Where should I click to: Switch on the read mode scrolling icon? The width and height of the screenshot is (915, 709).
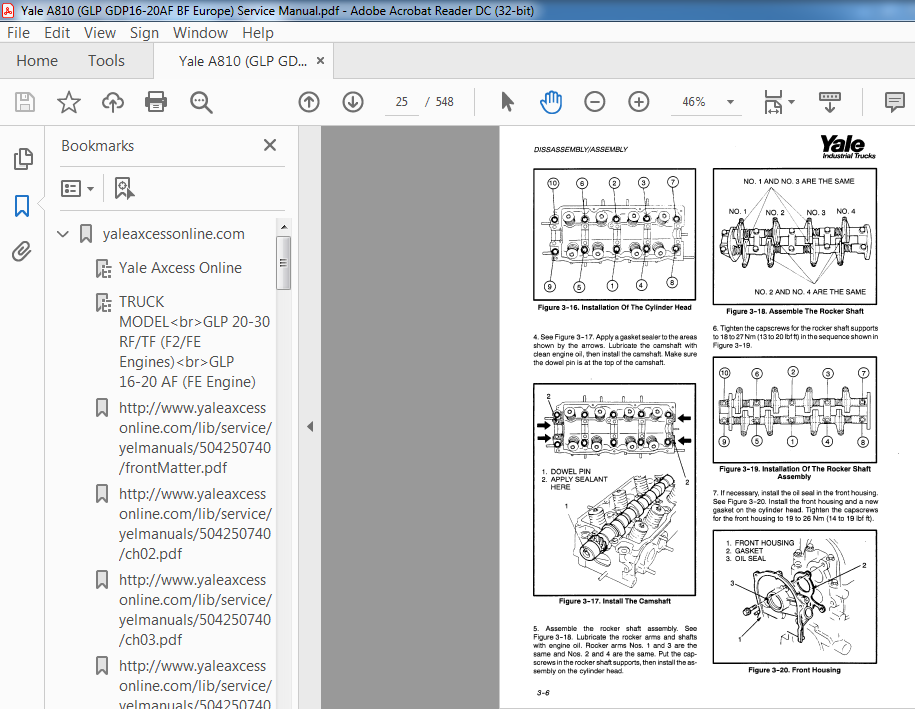[829, 102]
